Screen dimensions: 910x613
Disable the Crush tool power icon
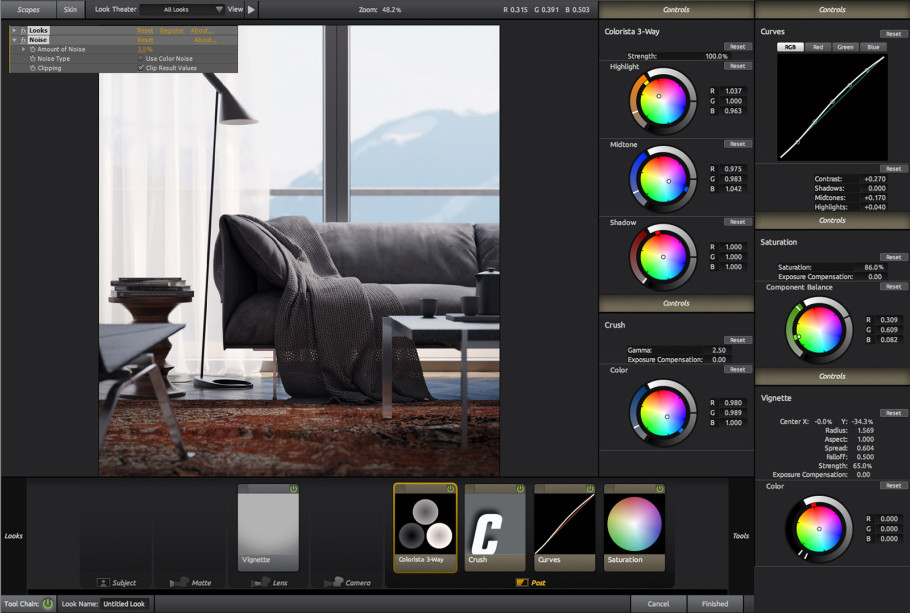tap(520, 489)
